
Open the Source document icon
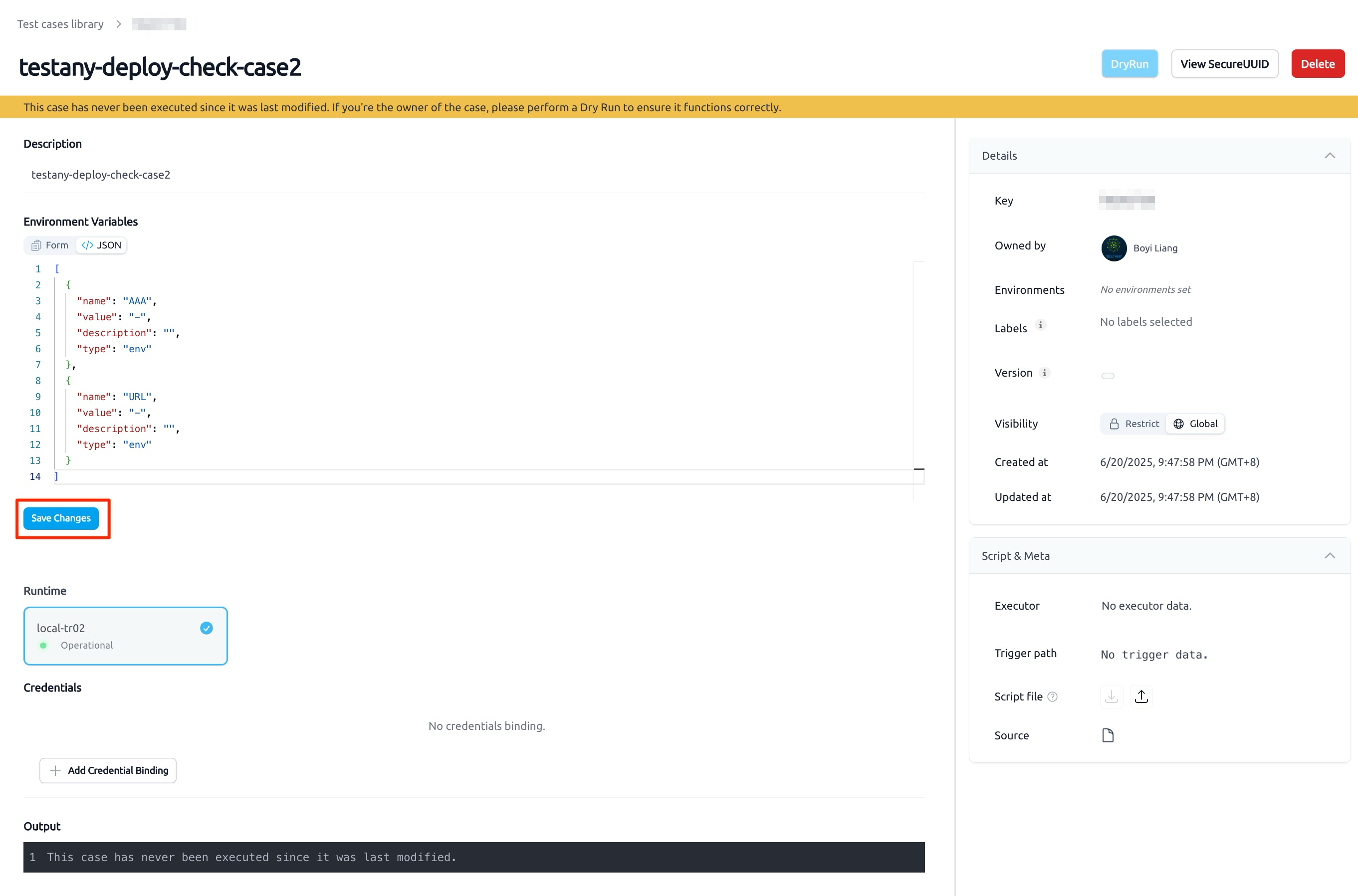(1108, 735)
